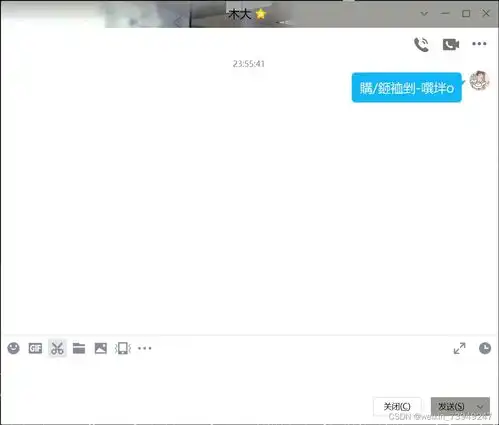Click into the message input field
This screenshot has width=499, height=425.
[x=249, y=377]
